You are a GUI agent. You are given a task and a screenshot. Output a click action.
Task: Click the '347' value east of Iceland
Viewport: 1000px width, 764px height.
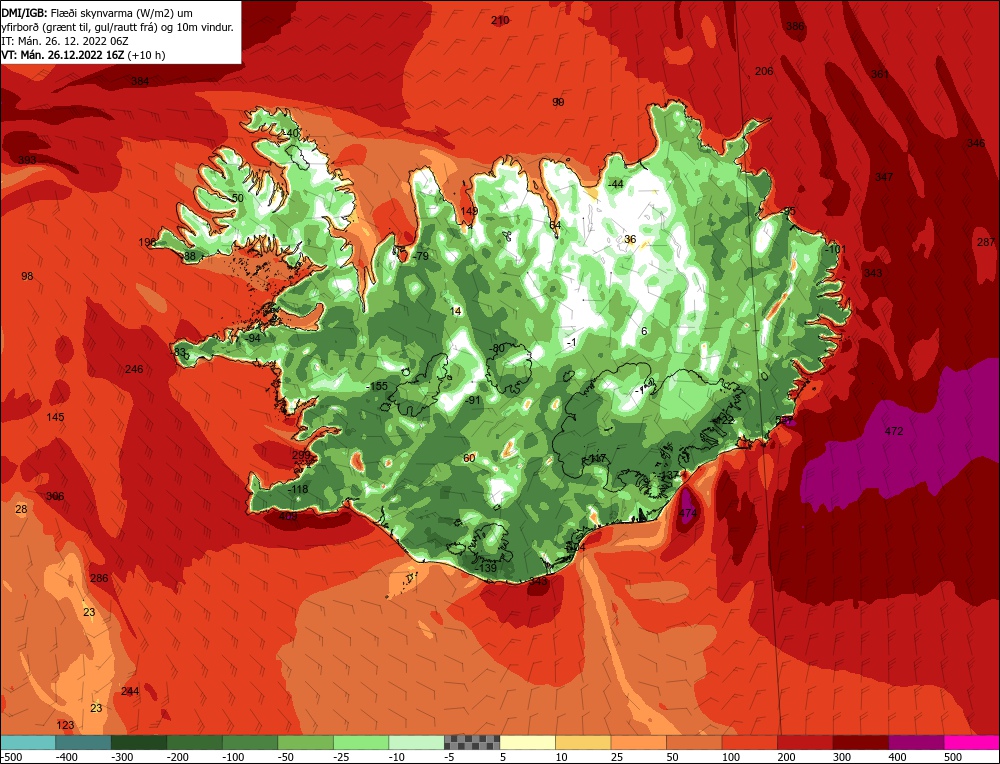click(884, 177)
